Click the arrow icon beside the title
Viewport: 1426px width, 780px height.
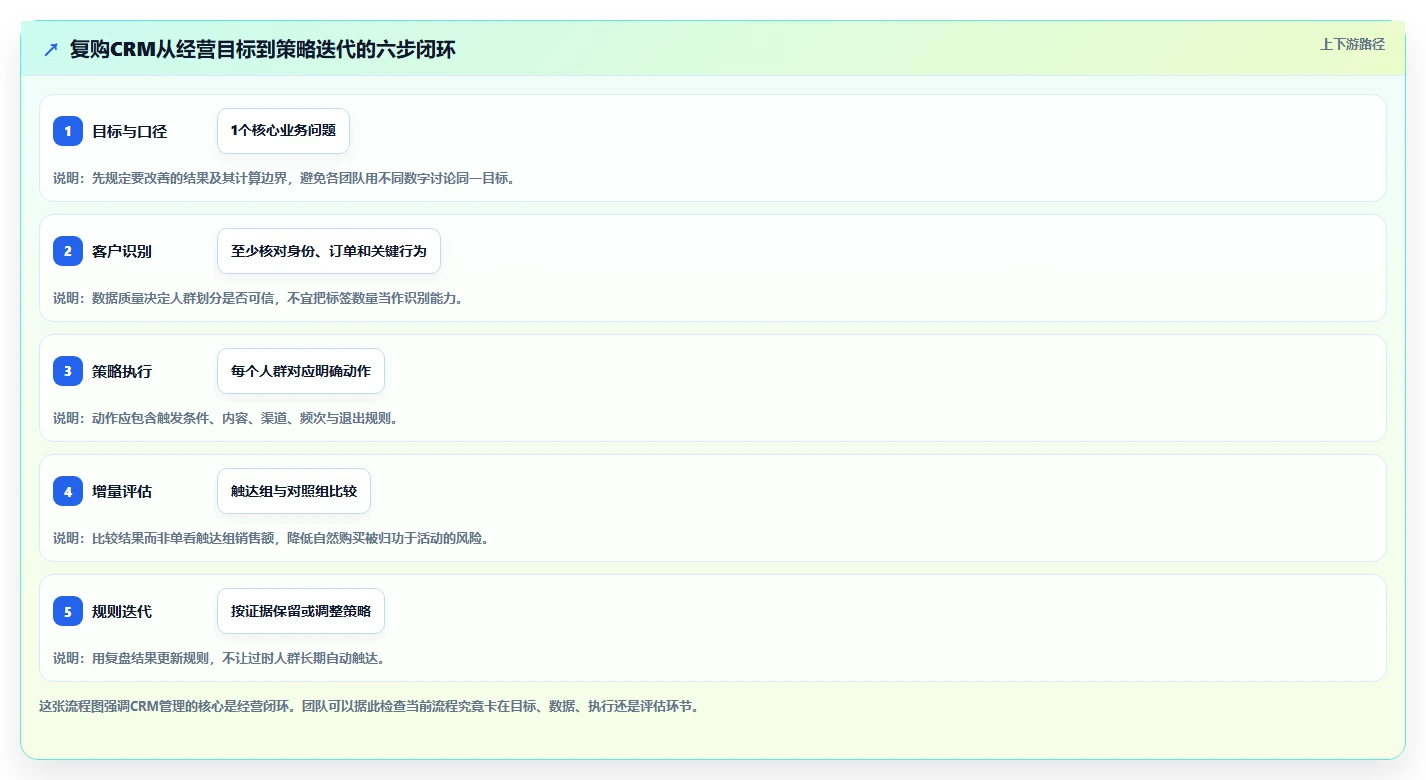click(51, 50)
